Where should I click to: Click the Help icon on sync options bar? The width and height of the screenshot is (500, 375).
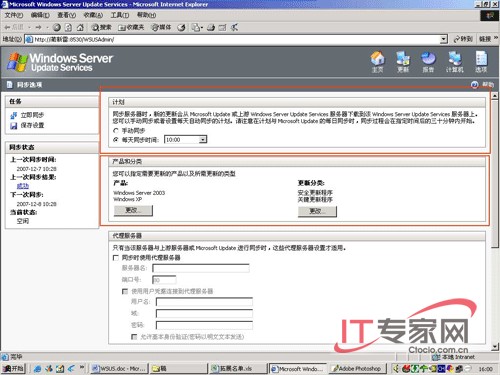point(475,85)
